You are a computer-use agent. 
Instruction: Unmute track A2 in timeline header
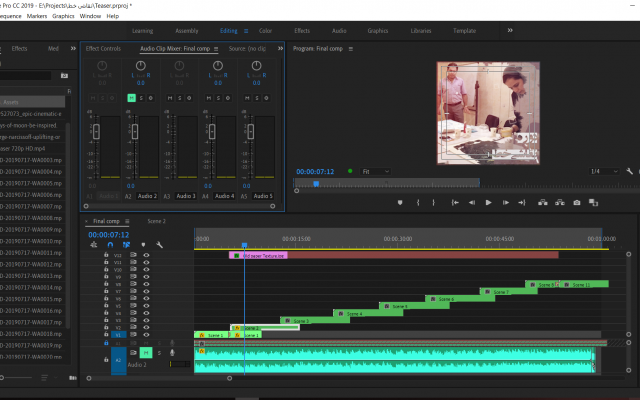(146, 353)
